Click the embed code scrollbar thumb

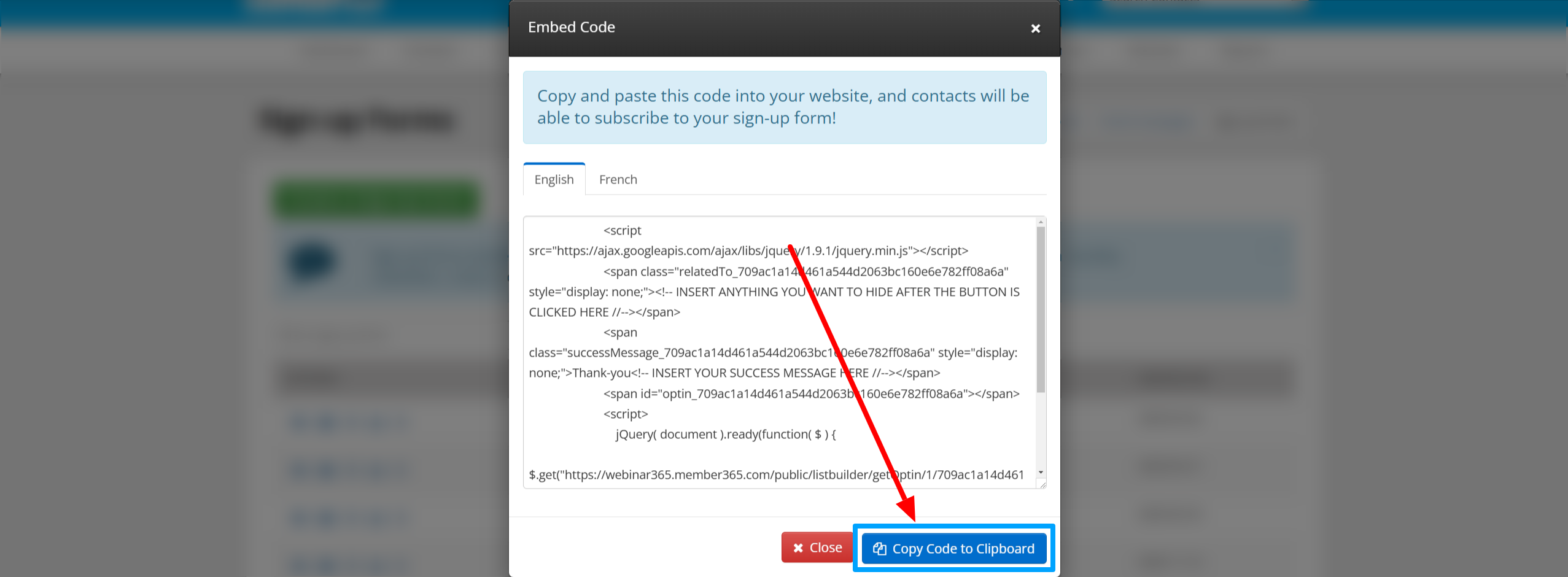point(1041,310)
